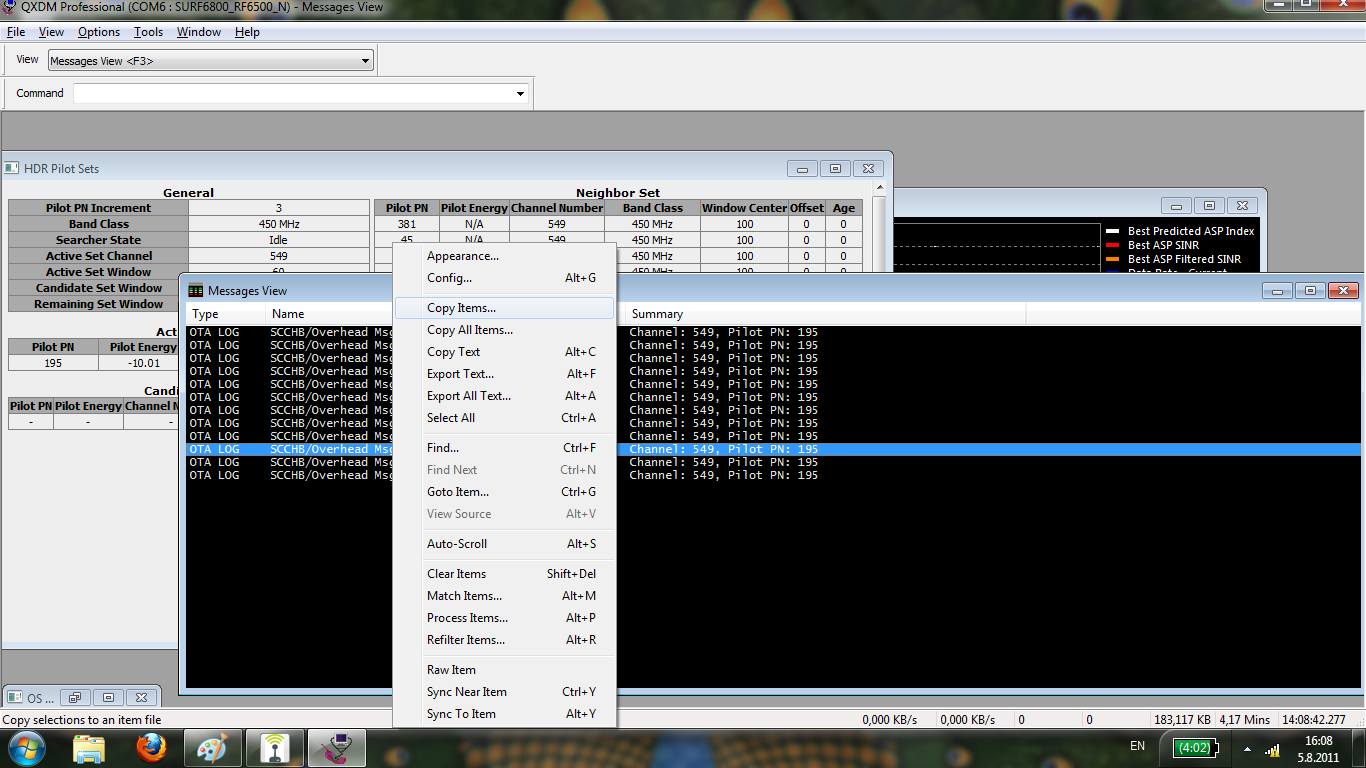1366x768 pixels.
Task: Expand the Messages View <F3> dropdown
Action: click(x=365, y=61)
